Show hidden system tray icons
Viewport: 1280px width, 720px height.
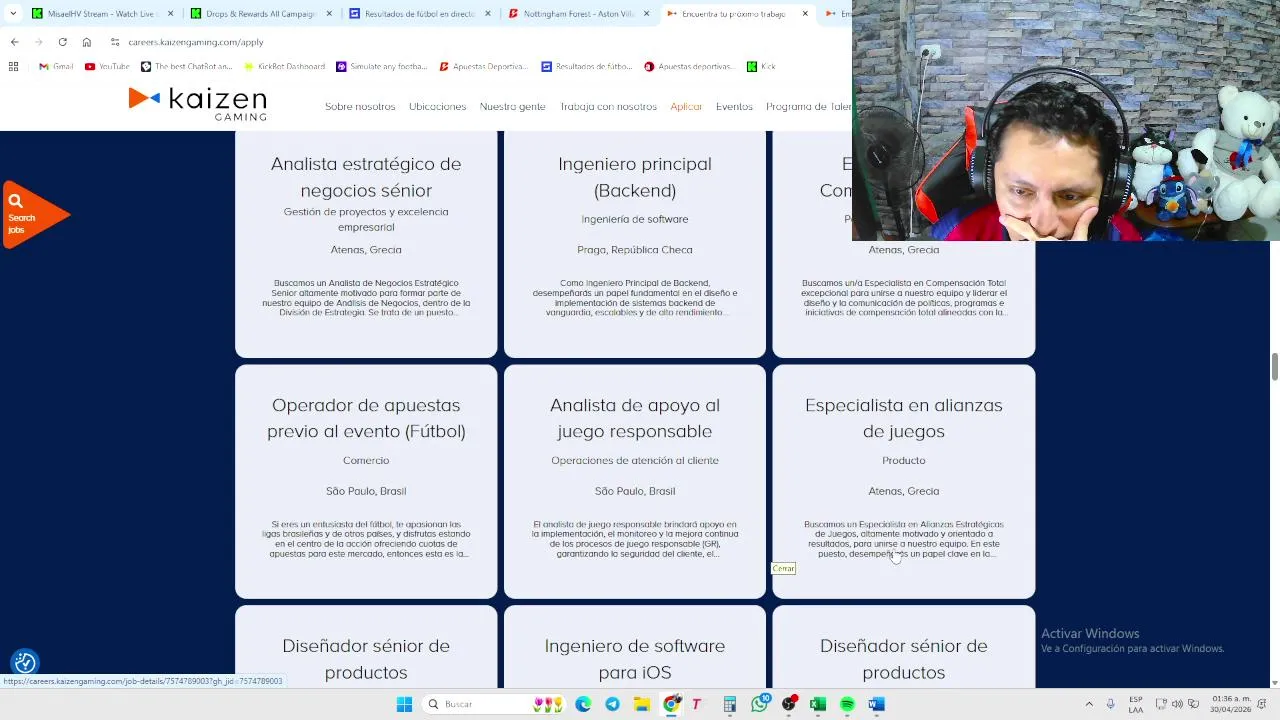[x=1089, y=704]
